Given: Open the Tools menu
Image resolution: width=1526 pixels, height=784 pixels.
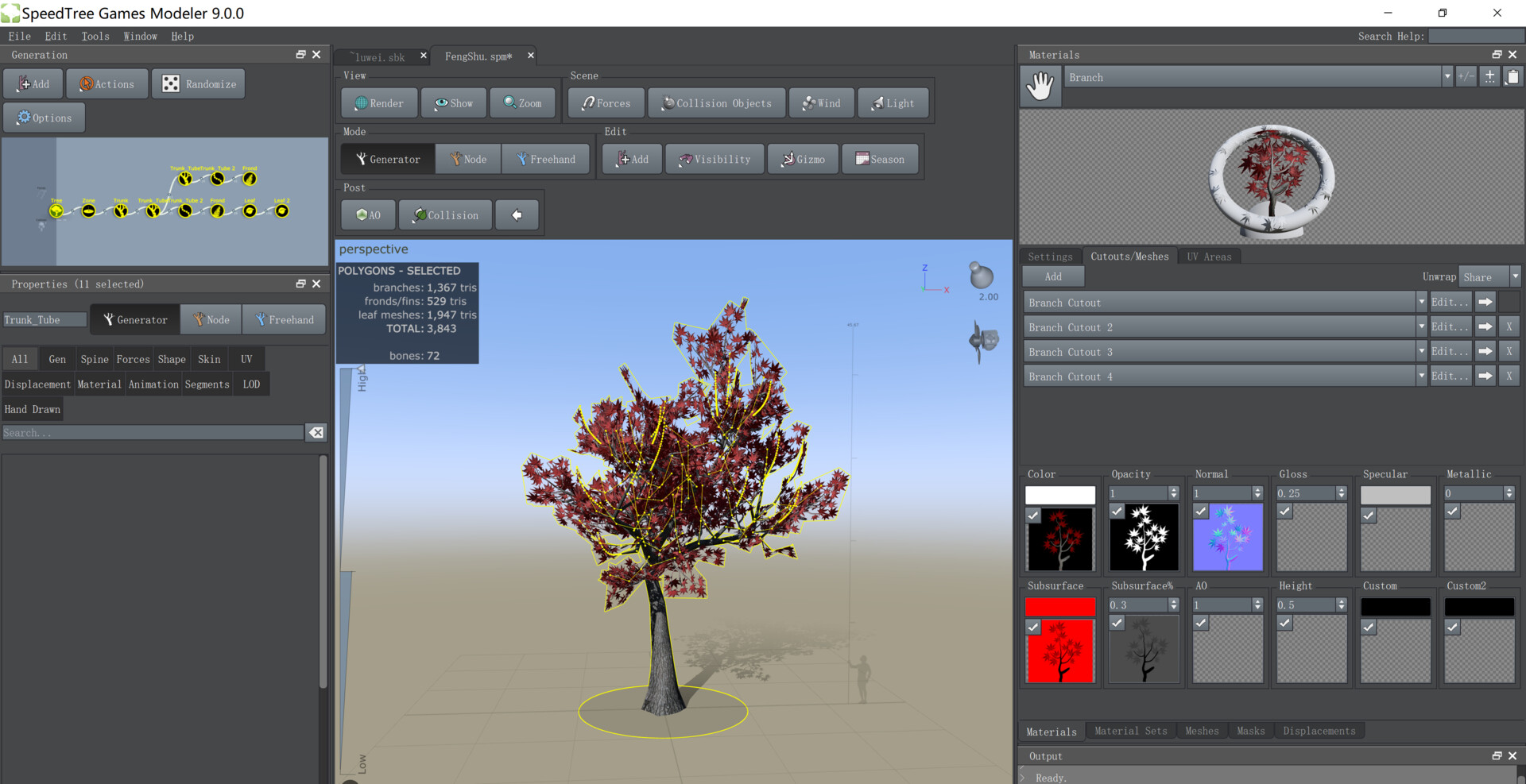Looking at the screenshot, I should point(95,36).
